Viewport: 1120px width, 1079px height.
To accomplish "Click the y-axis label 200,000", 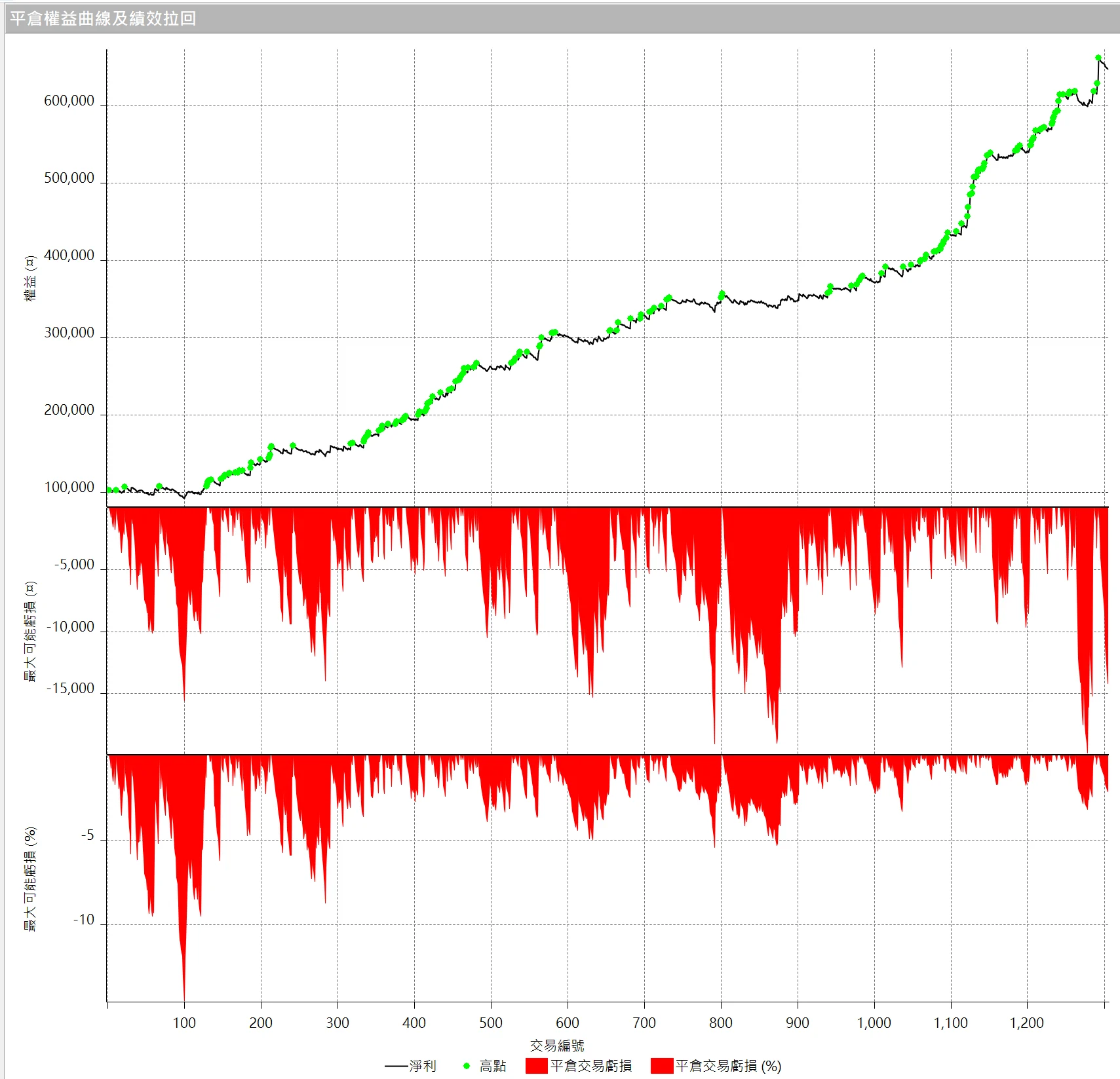I will tap(69, 410).
